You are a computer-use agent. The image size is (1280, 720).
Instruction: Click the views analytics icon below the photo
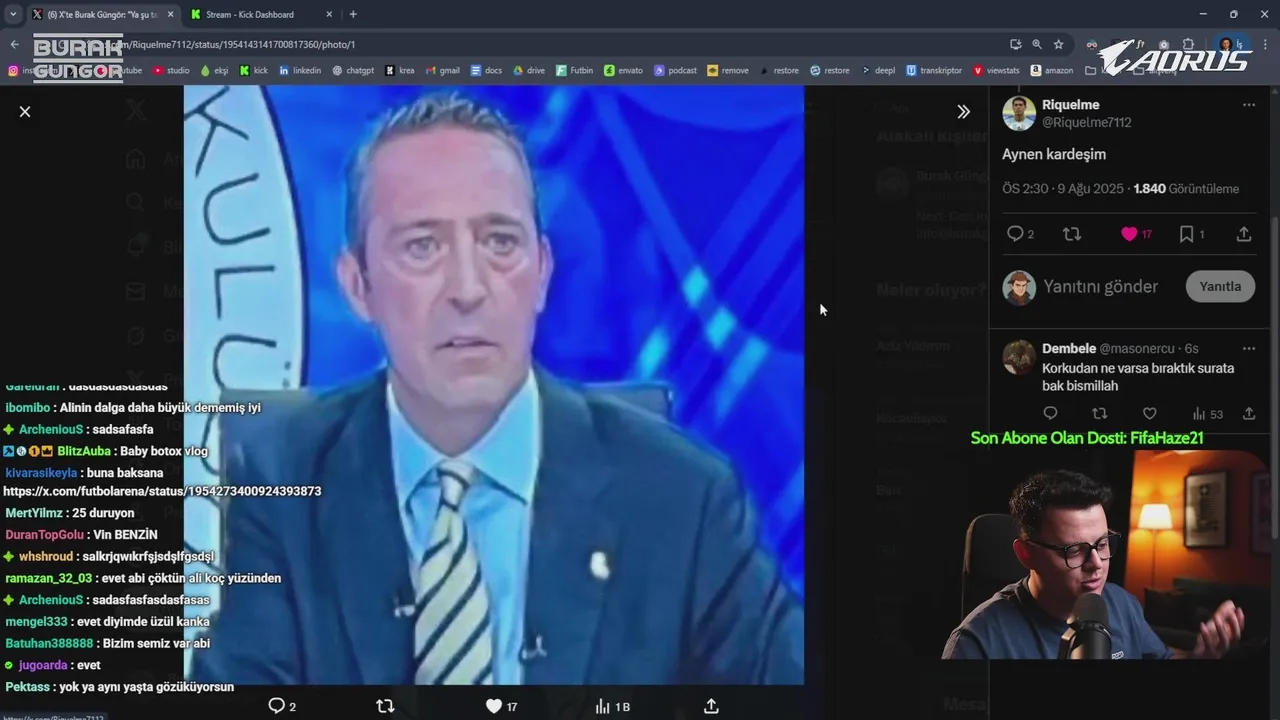coord(602,706)
